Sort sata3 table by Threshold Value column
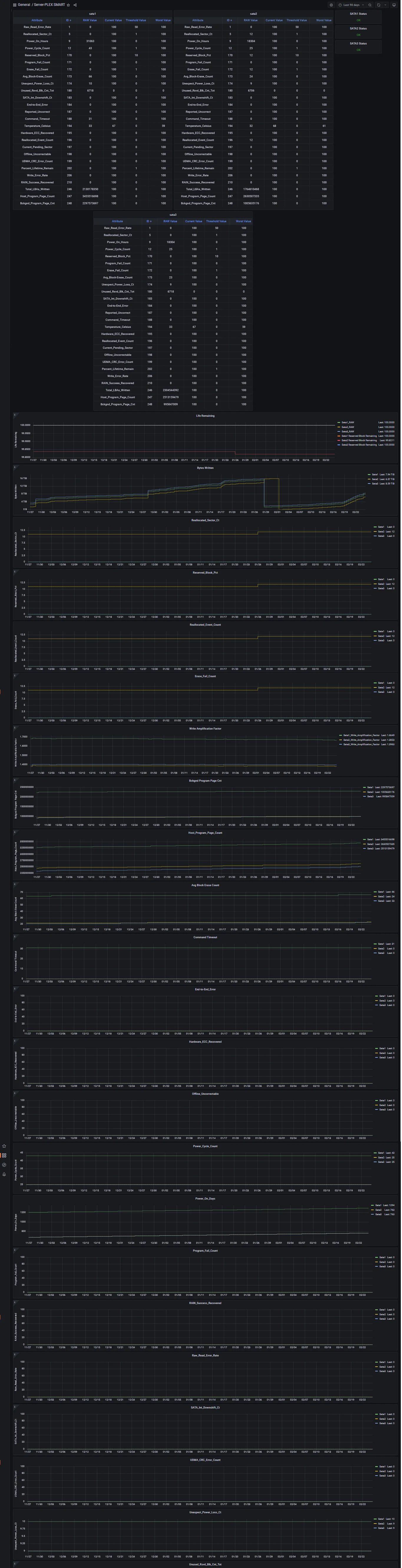 (216, 222)
